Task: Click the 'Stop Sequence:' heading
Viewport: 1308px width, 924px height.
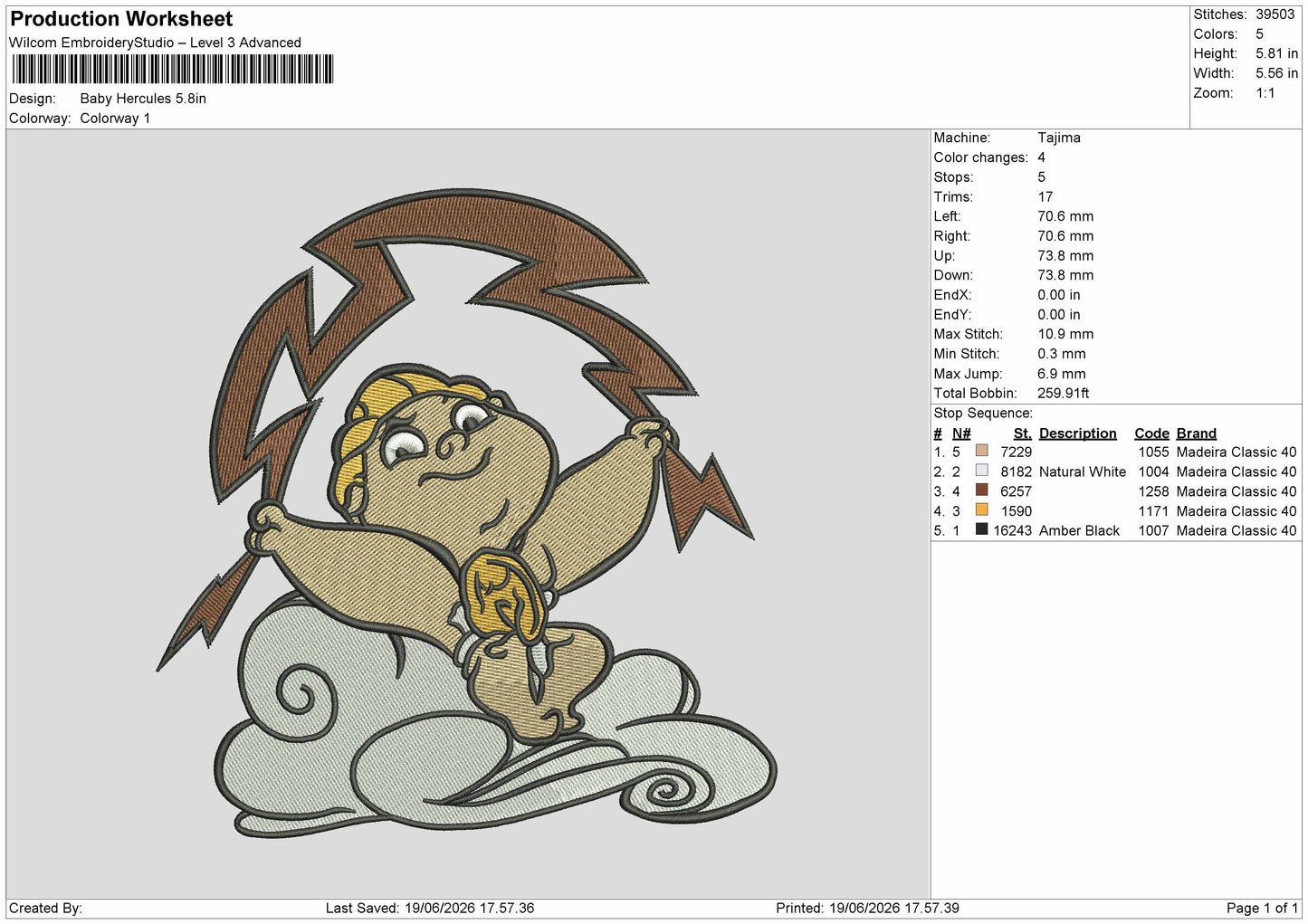Action: 983,414
